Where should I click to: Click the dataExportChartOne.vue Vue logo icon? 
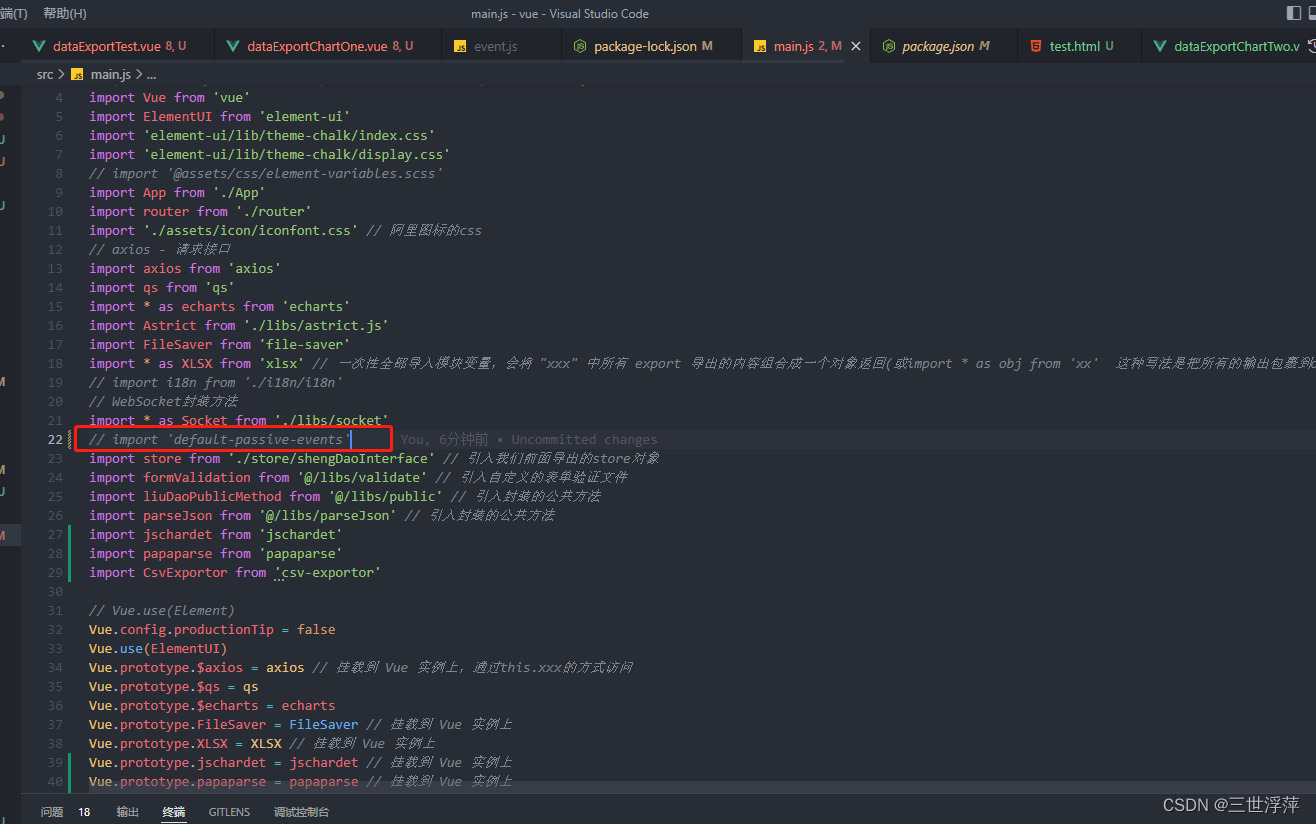pyautogui.click(x=232, y=45)
